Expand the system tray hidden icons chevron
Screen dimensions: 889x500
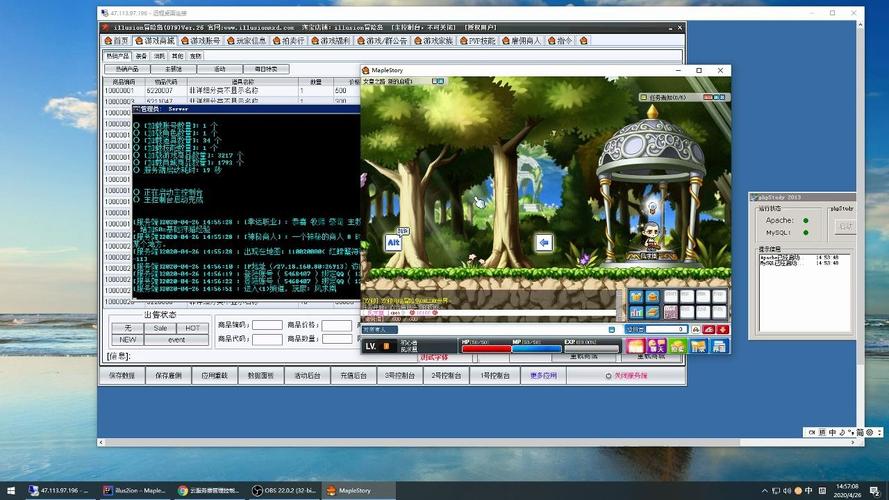764,491
